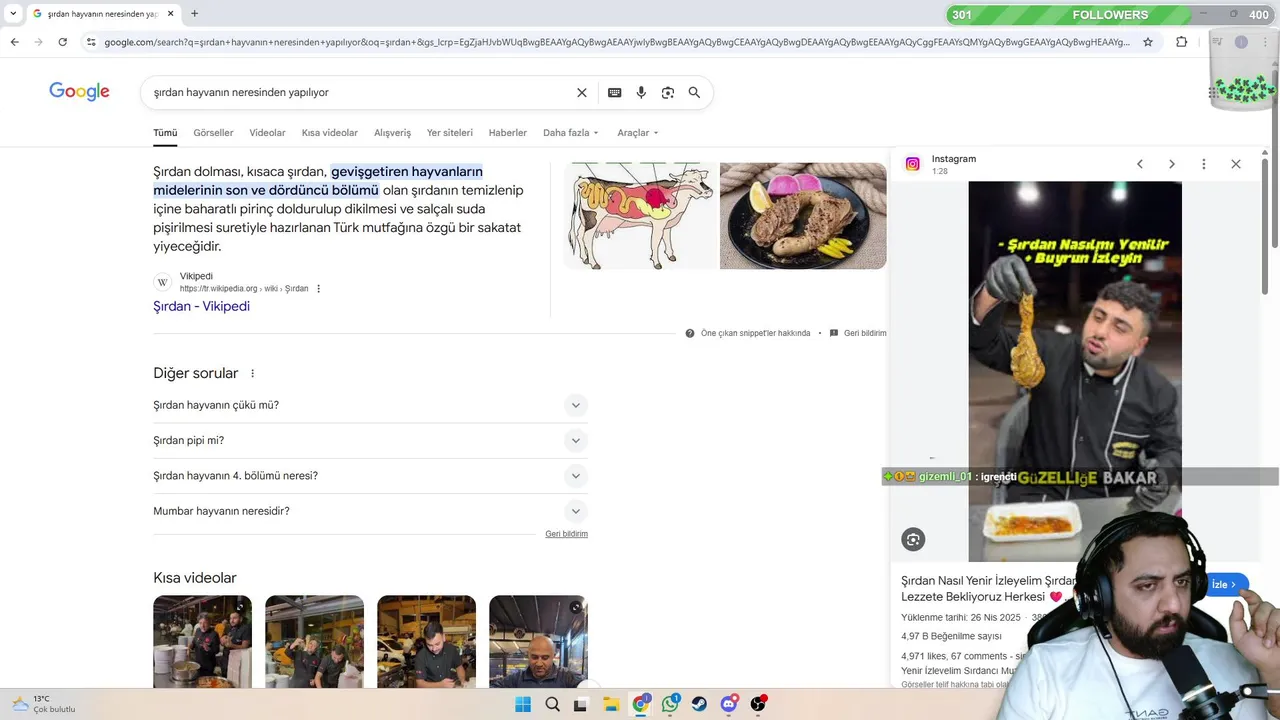Image resolution: width=1280 pixels, height=720 pixels.
Task: Open the Instagram panel three-dot menu
Action: [1203, 164]
